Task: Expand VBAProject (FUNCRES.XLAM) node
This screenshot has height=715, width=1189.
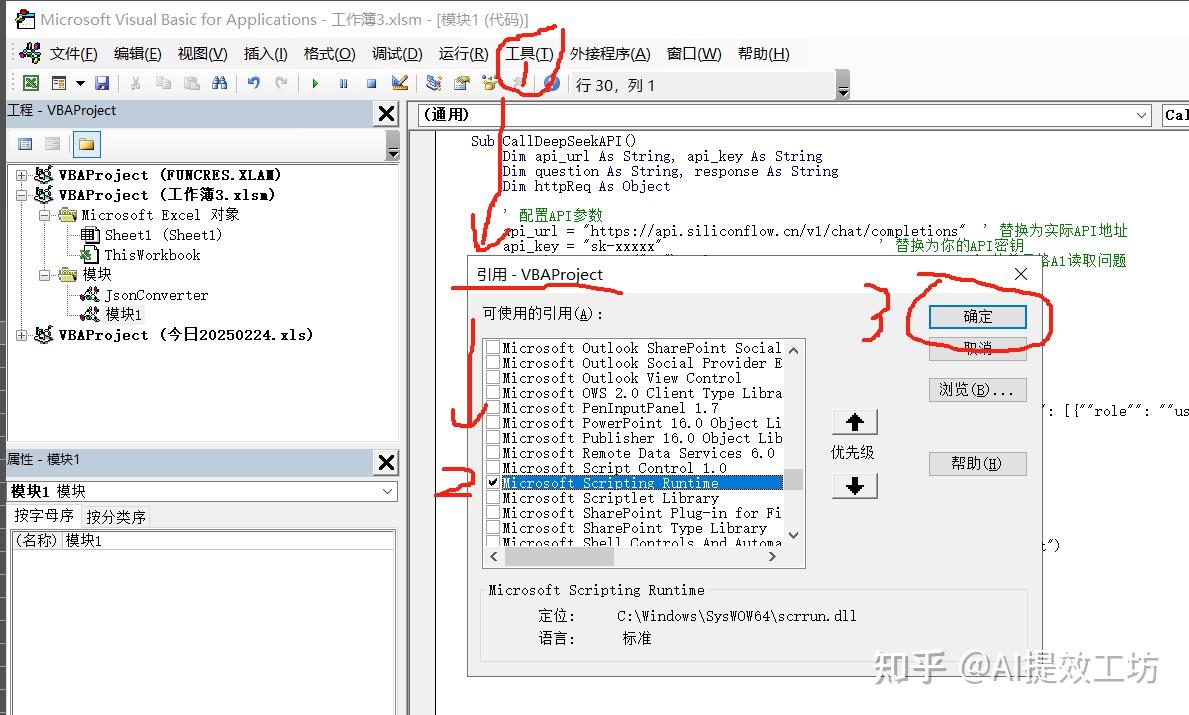Action: [21, 175]
